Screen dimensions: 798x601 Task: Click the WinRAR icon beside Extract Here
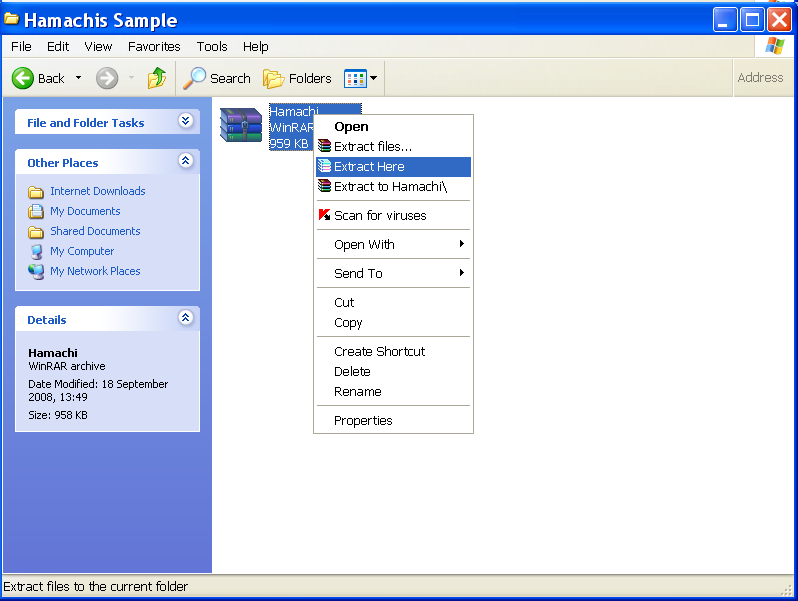click(324, 166)
